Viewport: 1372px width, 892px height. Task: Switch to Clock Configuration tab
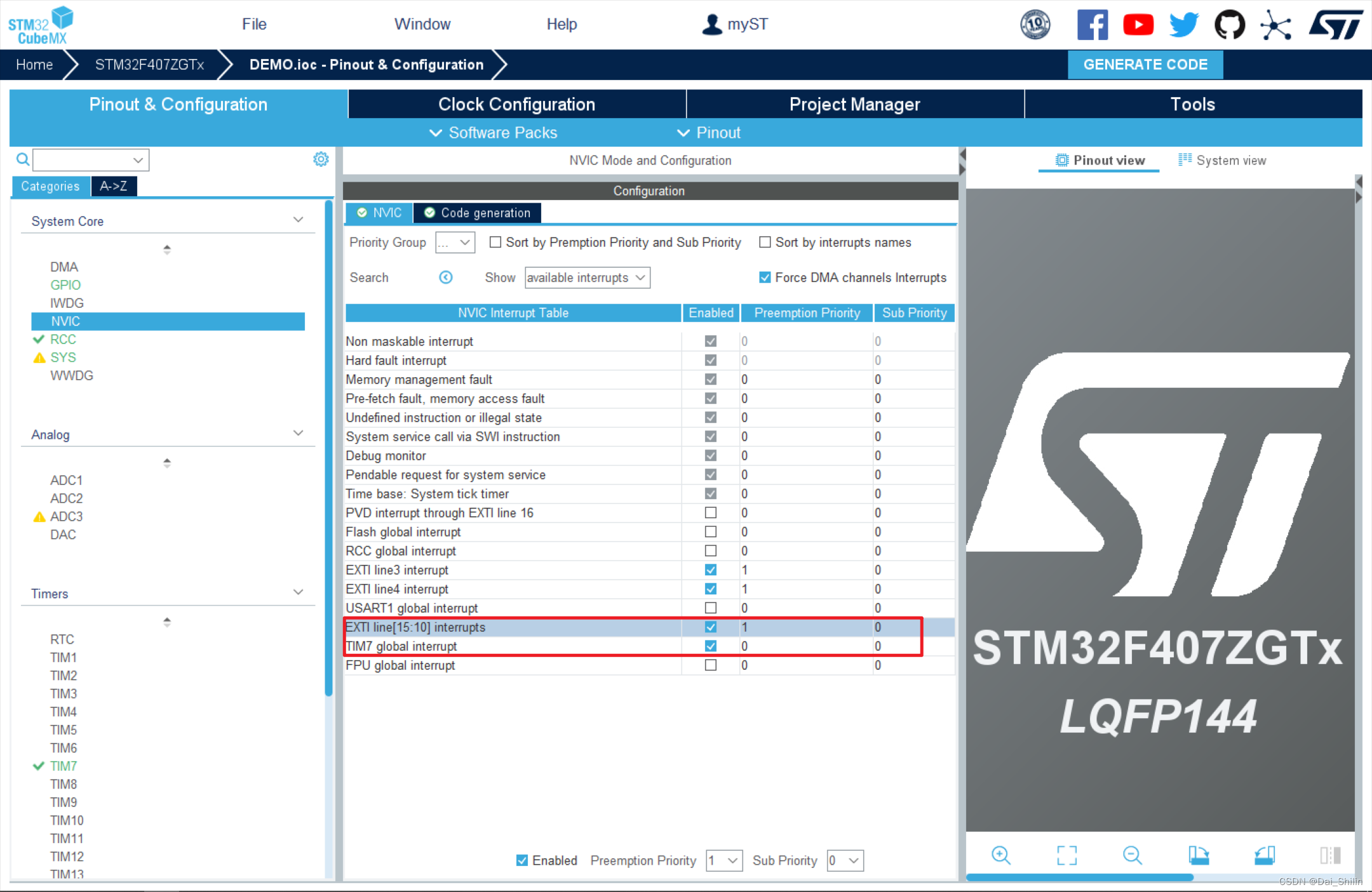(516, 104)
